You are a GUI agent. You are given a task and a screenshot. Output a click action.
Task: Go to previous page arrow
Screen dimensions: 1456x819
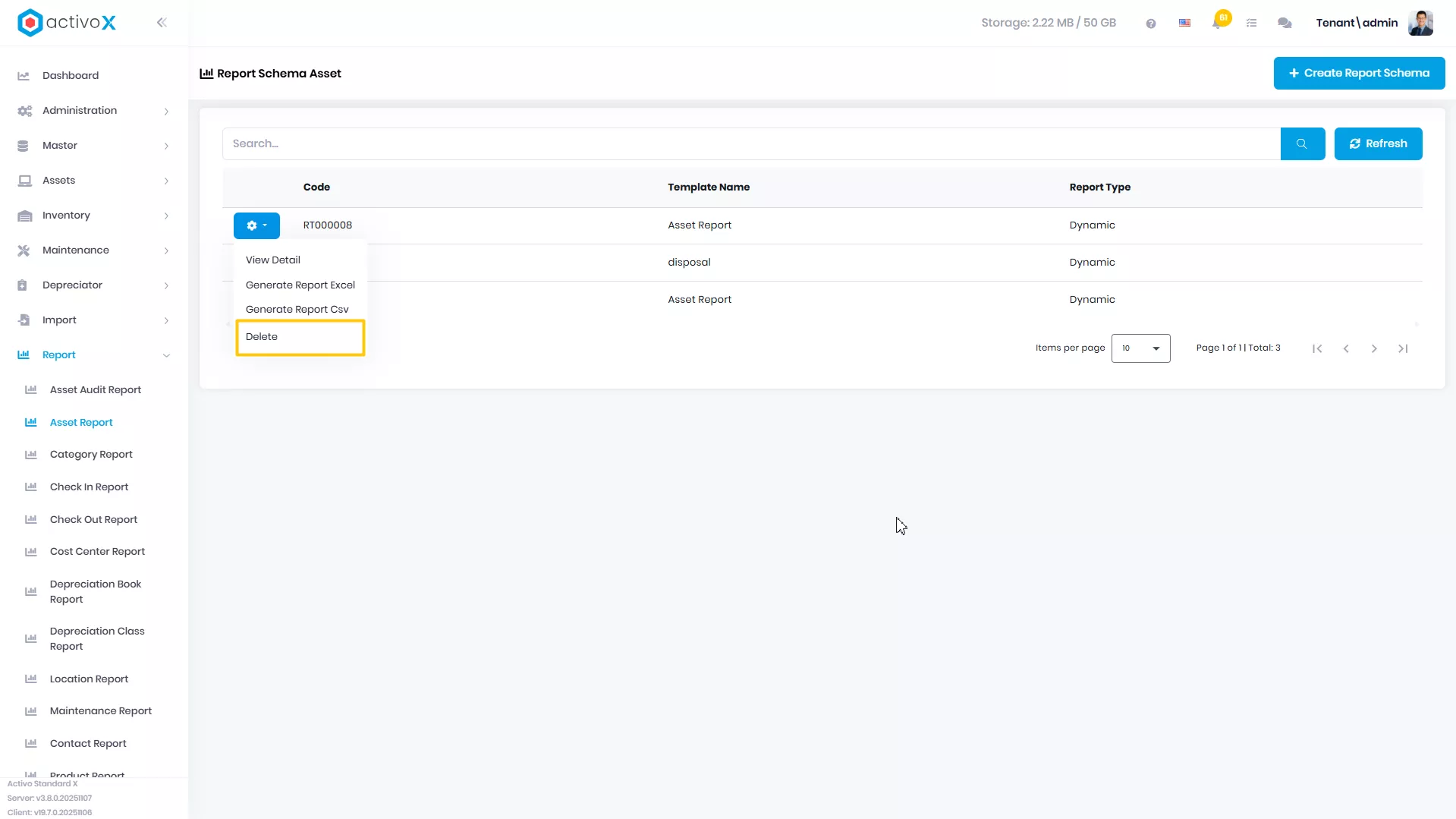[x=1346, y=348]
